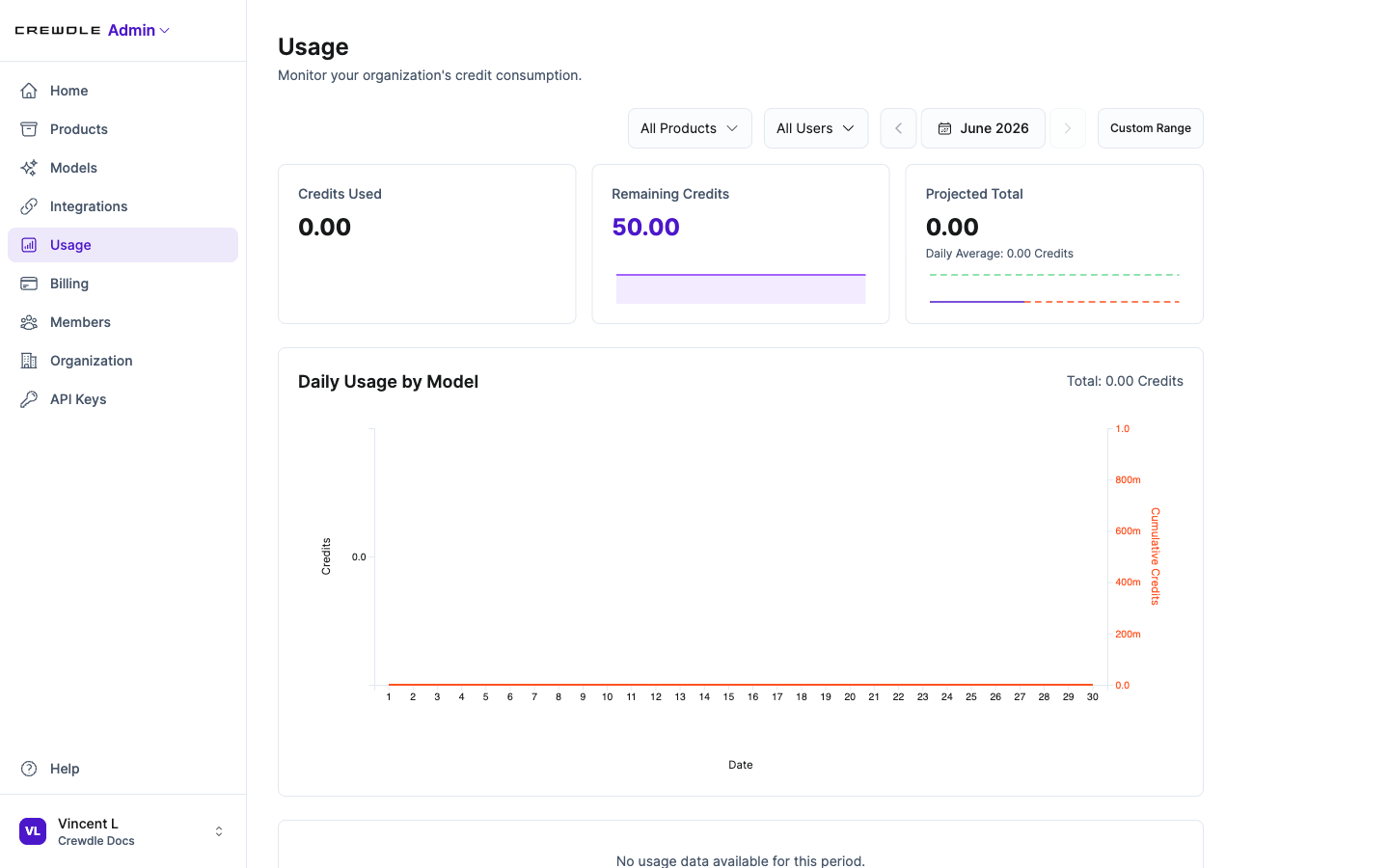
Task: Click the Crewdle Docs organization name
Action: (x=96, y=841)
